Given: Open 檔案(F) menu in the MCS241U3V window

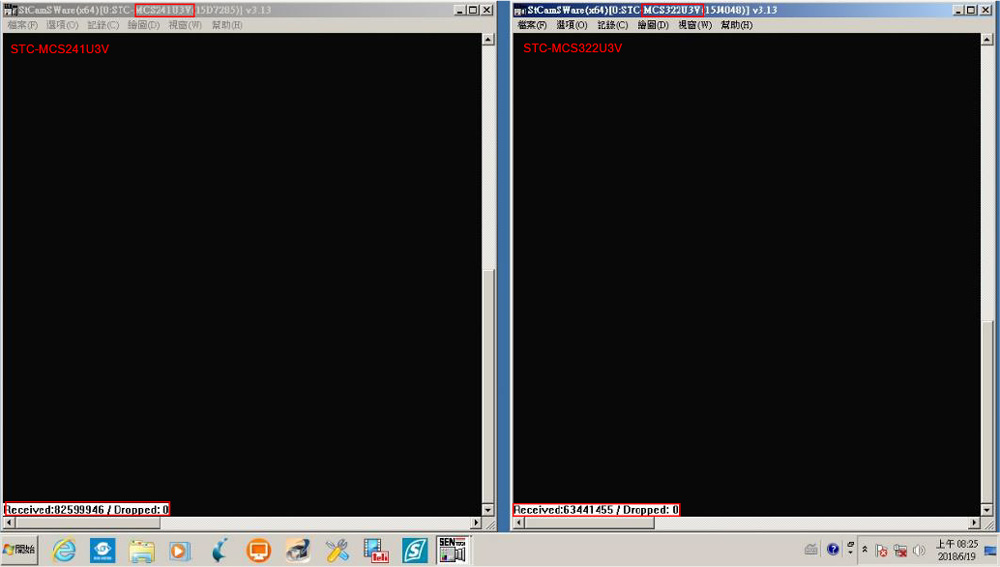Looking at the screenshot, I should pyautogui.click(x=22, y=25).
